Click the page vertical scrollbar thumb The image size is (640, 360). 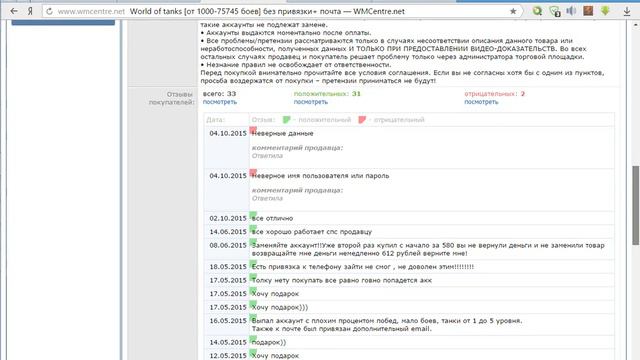(x=636, y=205)
